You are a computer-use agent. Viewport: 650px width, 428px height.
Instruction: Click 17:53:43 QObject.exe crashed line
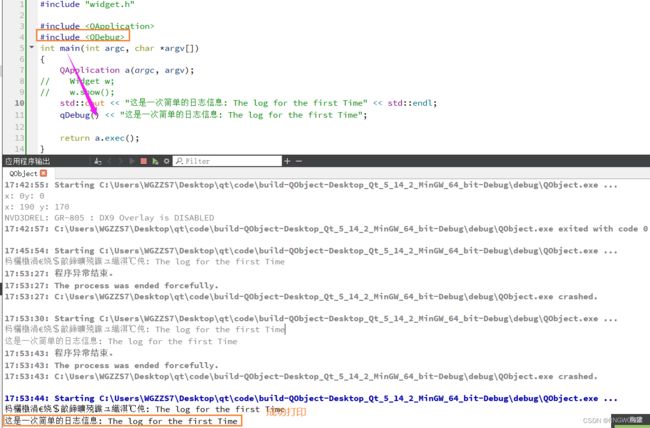[301, 377]
